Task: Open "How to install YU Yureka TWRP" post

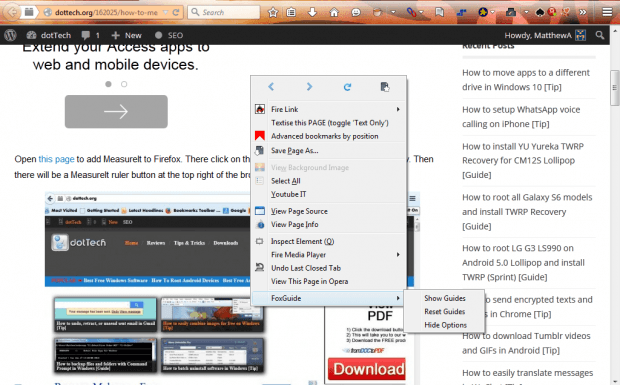Action: tap(523, 160)
